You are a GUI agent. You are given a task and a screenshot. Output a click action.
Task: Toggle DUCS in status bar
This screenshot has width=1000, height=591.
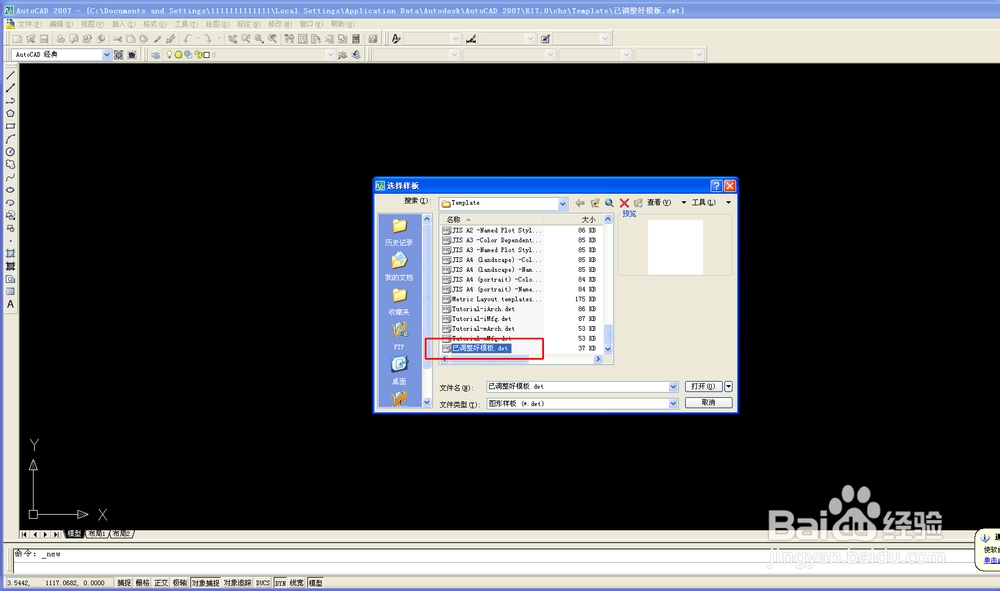[263, 583]
